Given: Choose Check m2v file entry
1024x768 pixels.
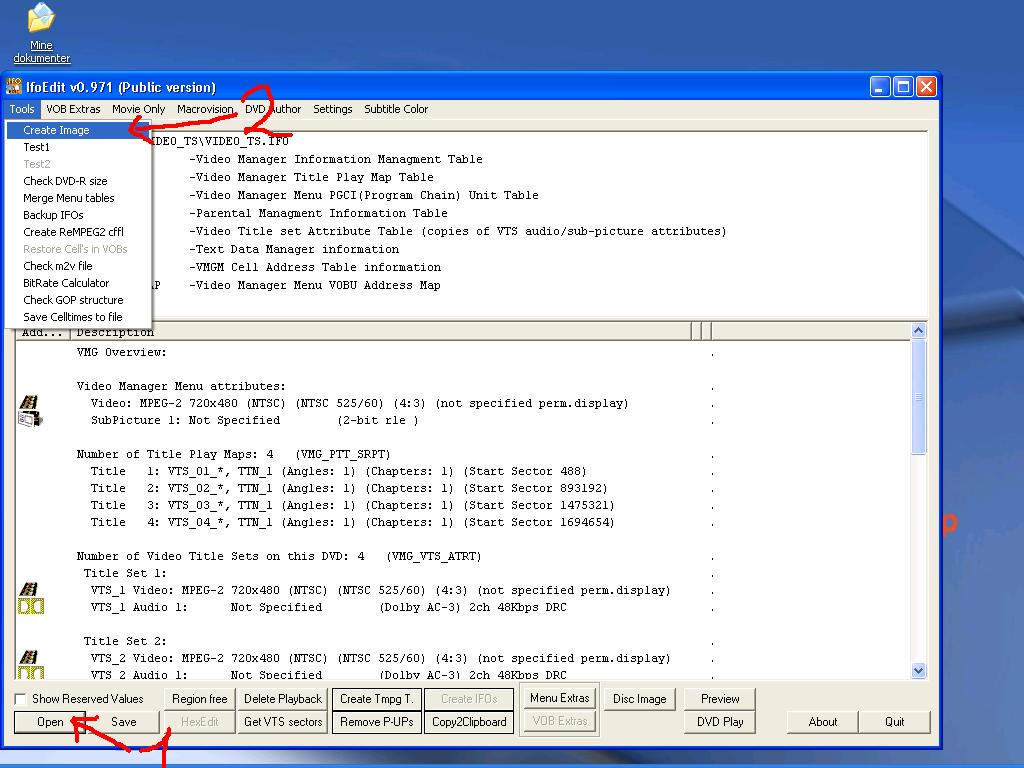Looking at the screenshot, I should coord(78,266).
